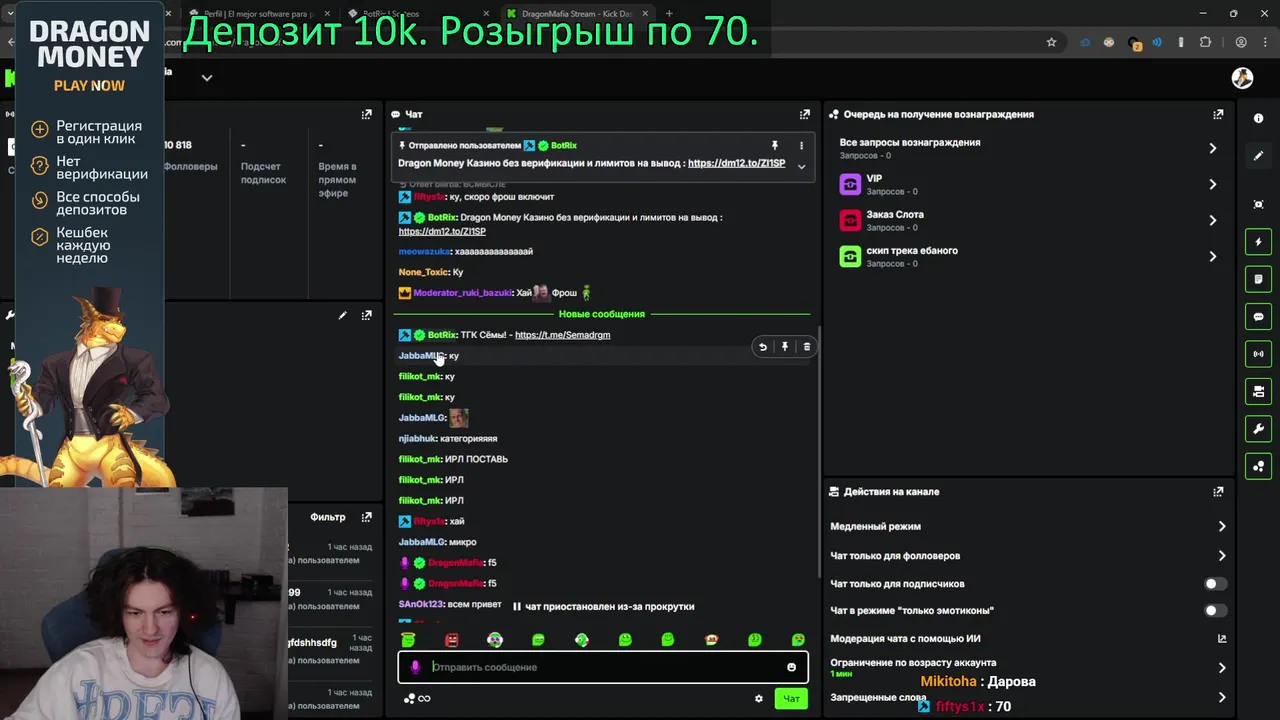Click the channel points infinity balance

pos(417,699)
